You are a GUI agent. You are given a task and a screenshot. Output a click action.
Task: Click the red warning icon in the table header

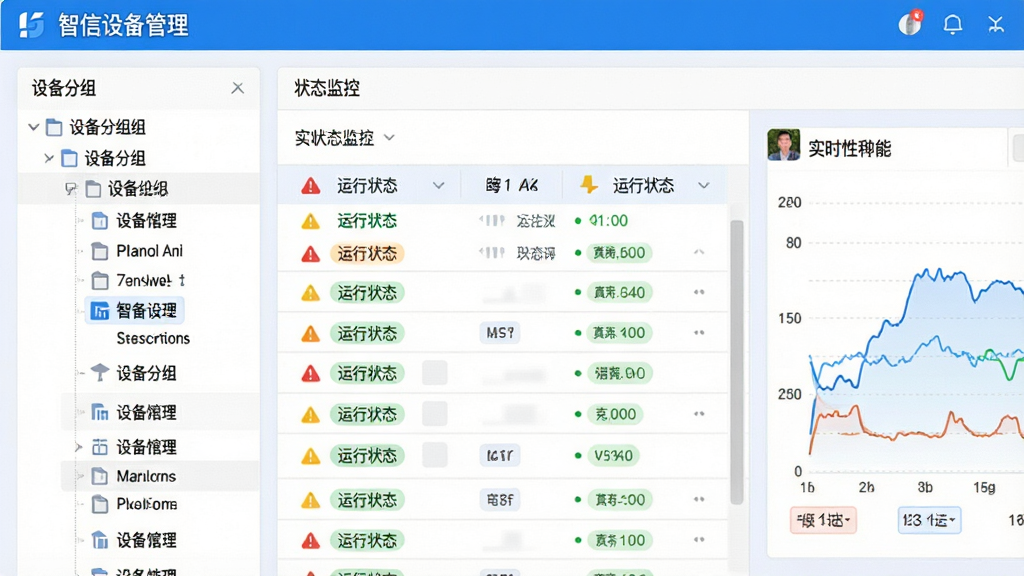[x=311, y=186]
